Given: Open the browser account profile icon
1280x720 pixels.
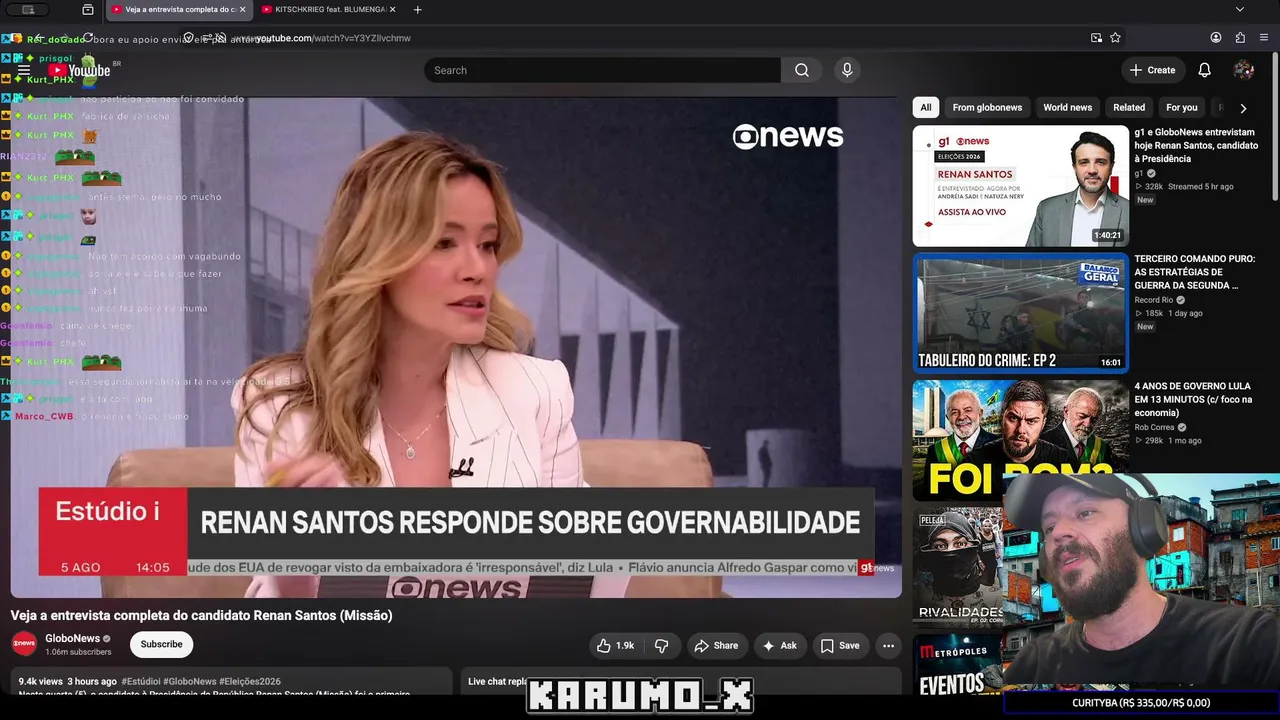Looking at the screenshot, I should (1216, 38).
